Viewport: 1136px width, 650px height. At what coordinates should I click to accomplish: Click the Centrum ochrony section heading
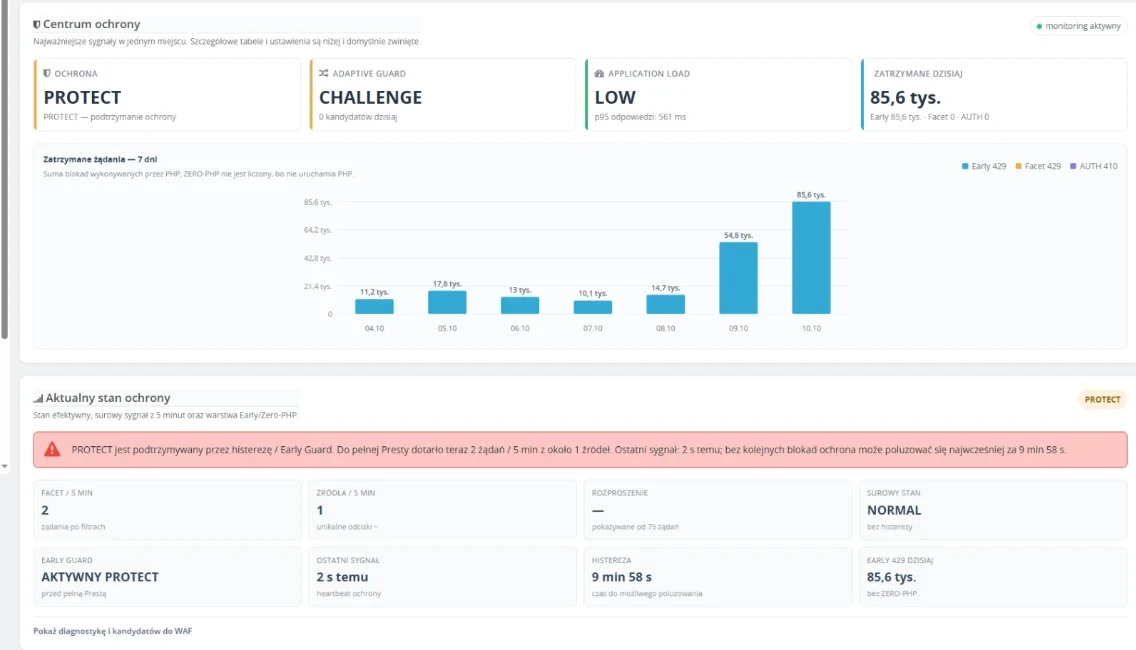point(91,25)
